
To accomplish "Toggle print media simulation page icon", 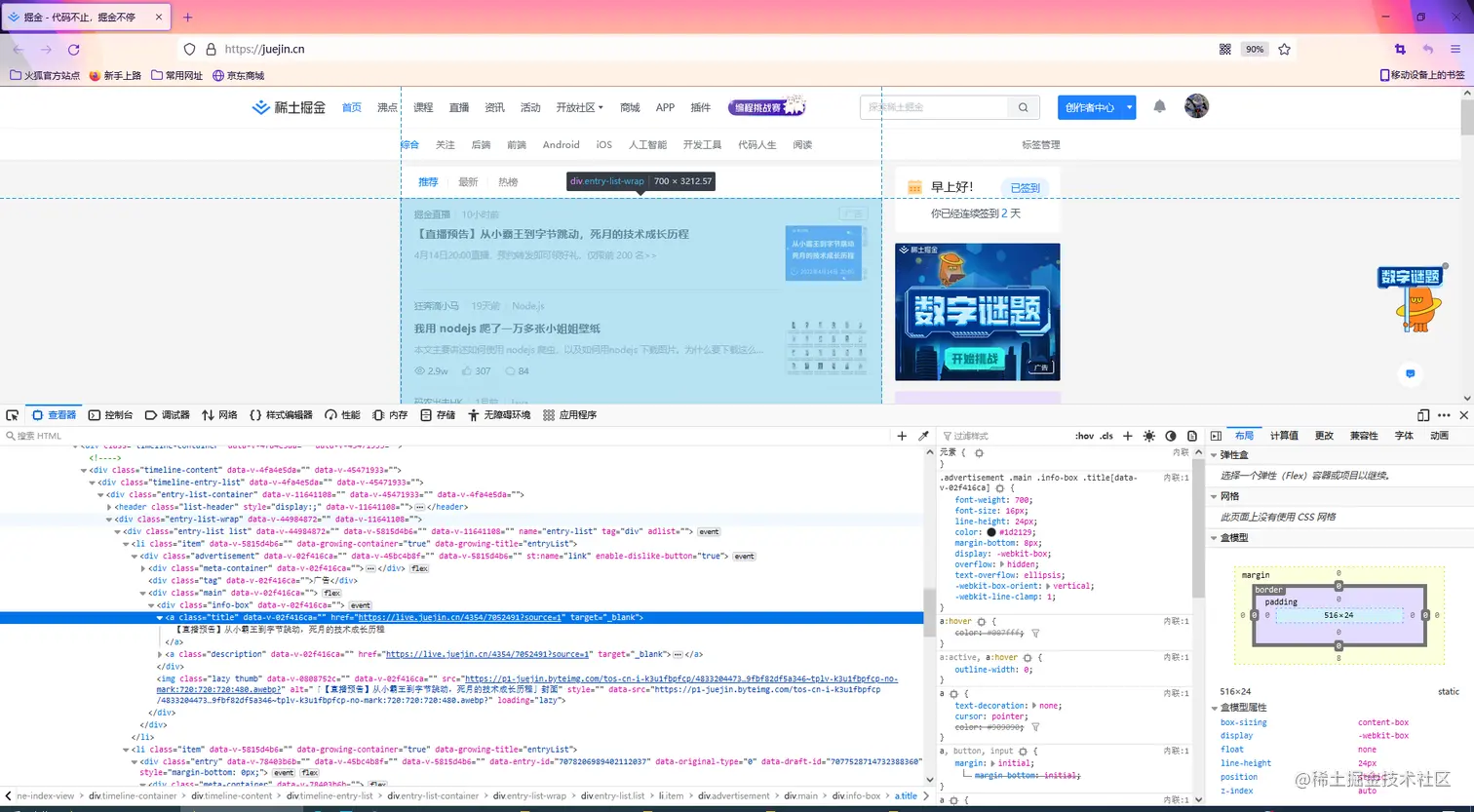I will [x=1190, y=436].
